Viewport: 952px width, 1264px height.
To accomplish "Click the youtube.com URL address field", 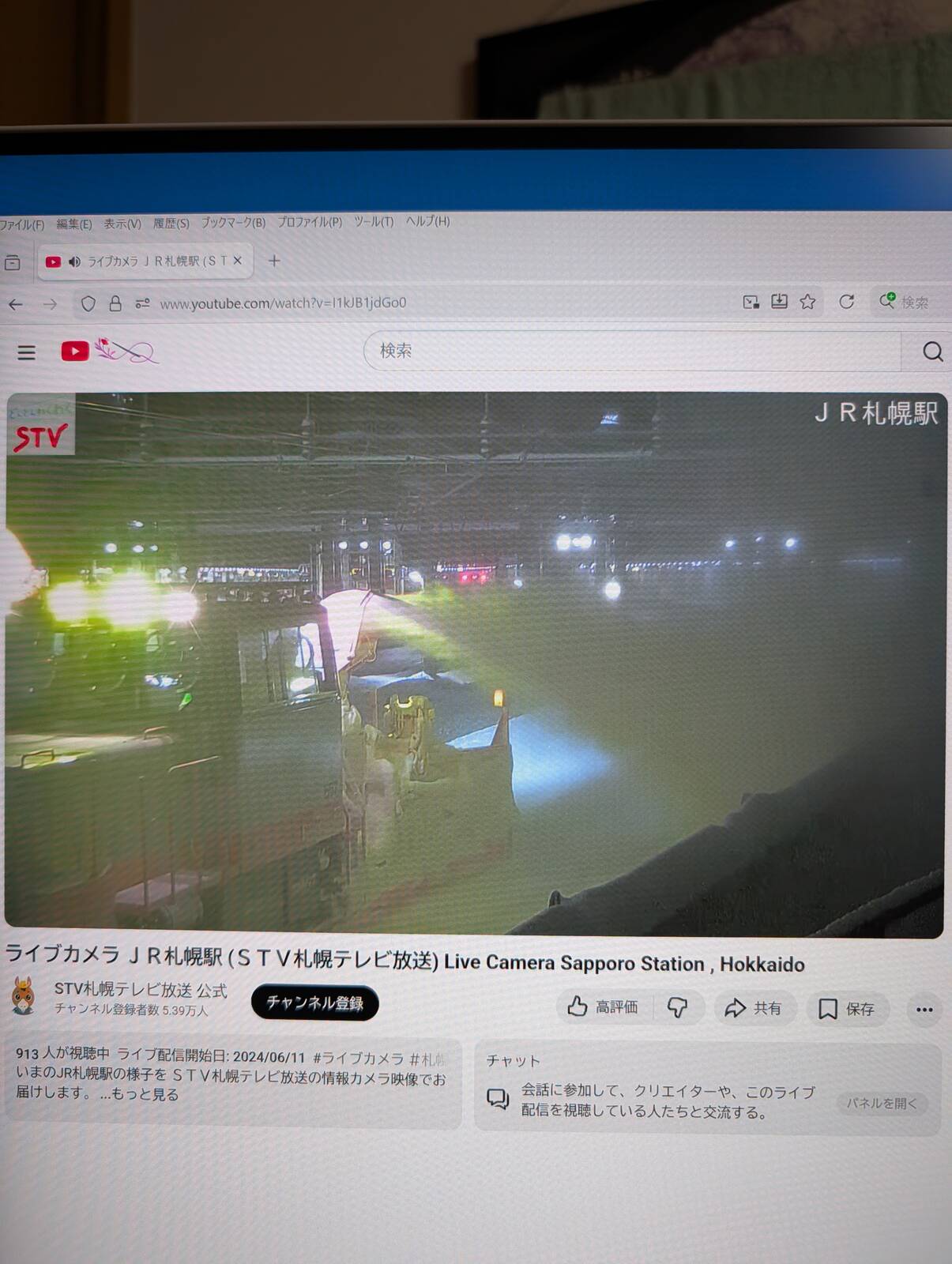I will click(x=283, y=303).
